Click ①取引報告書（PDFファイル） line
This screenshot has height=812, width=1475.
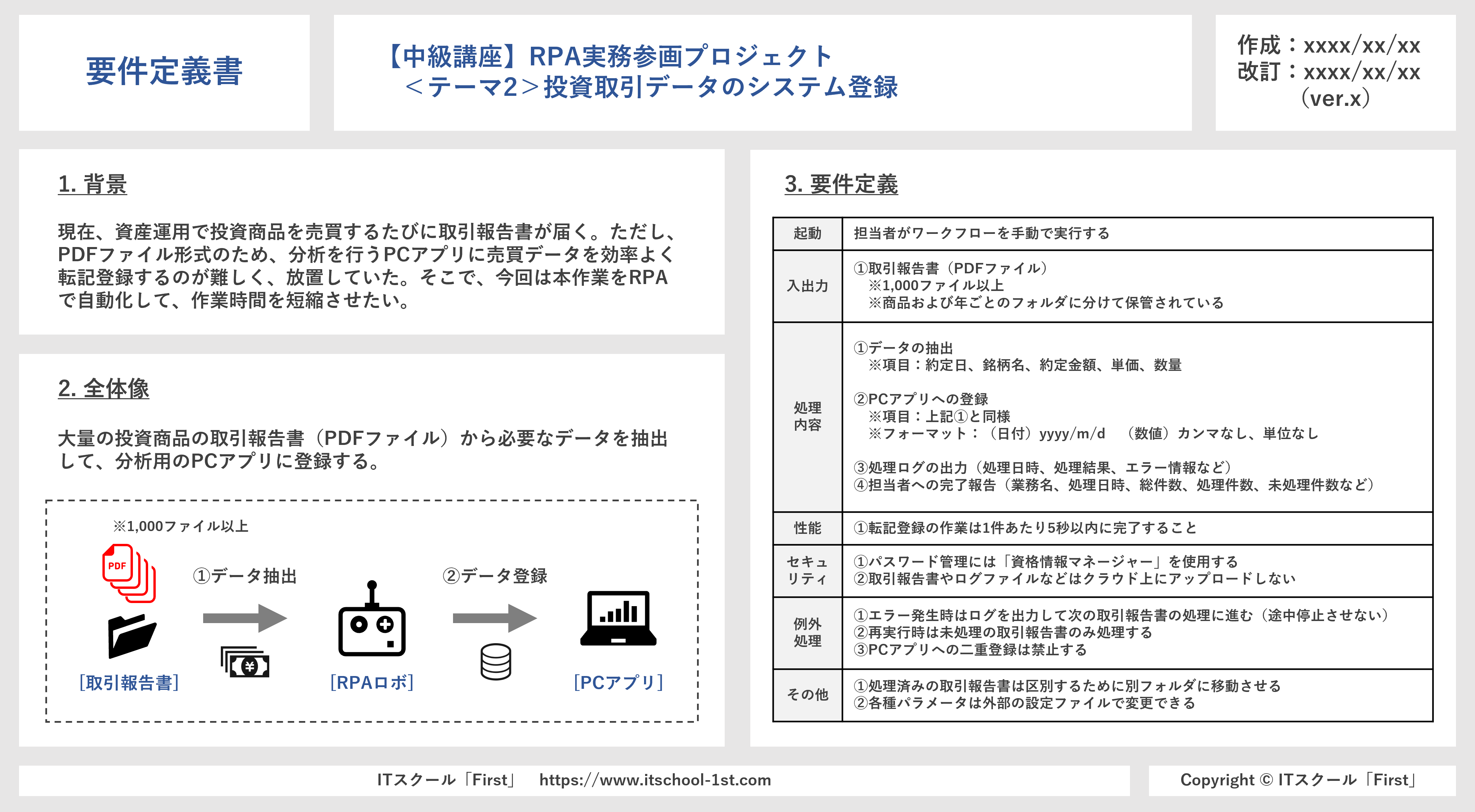pyautogui.click(x=951, y=268)
